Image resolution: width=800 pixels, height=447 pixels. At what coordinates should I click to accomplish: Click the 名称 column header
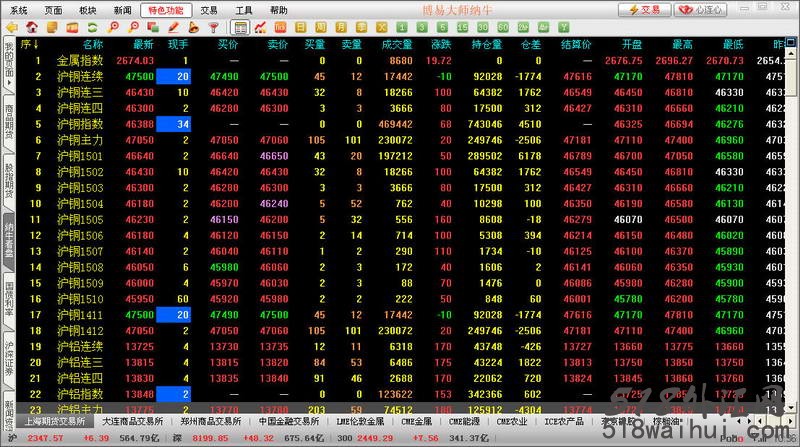click(x=93, y=45)
